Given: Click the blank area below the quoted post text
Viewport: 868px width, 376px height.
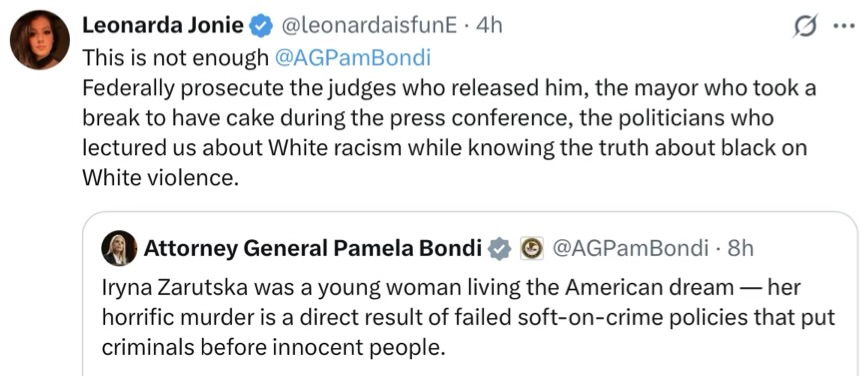Looking at the screenshot, I should [470, 369].
